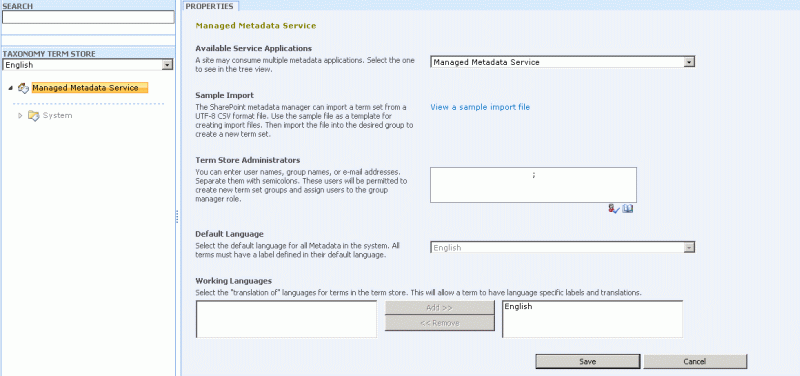Image resolution: width=800 pixels, height=376 pixels.
Task: Click the << Remove button
Action: click(439, 323)
